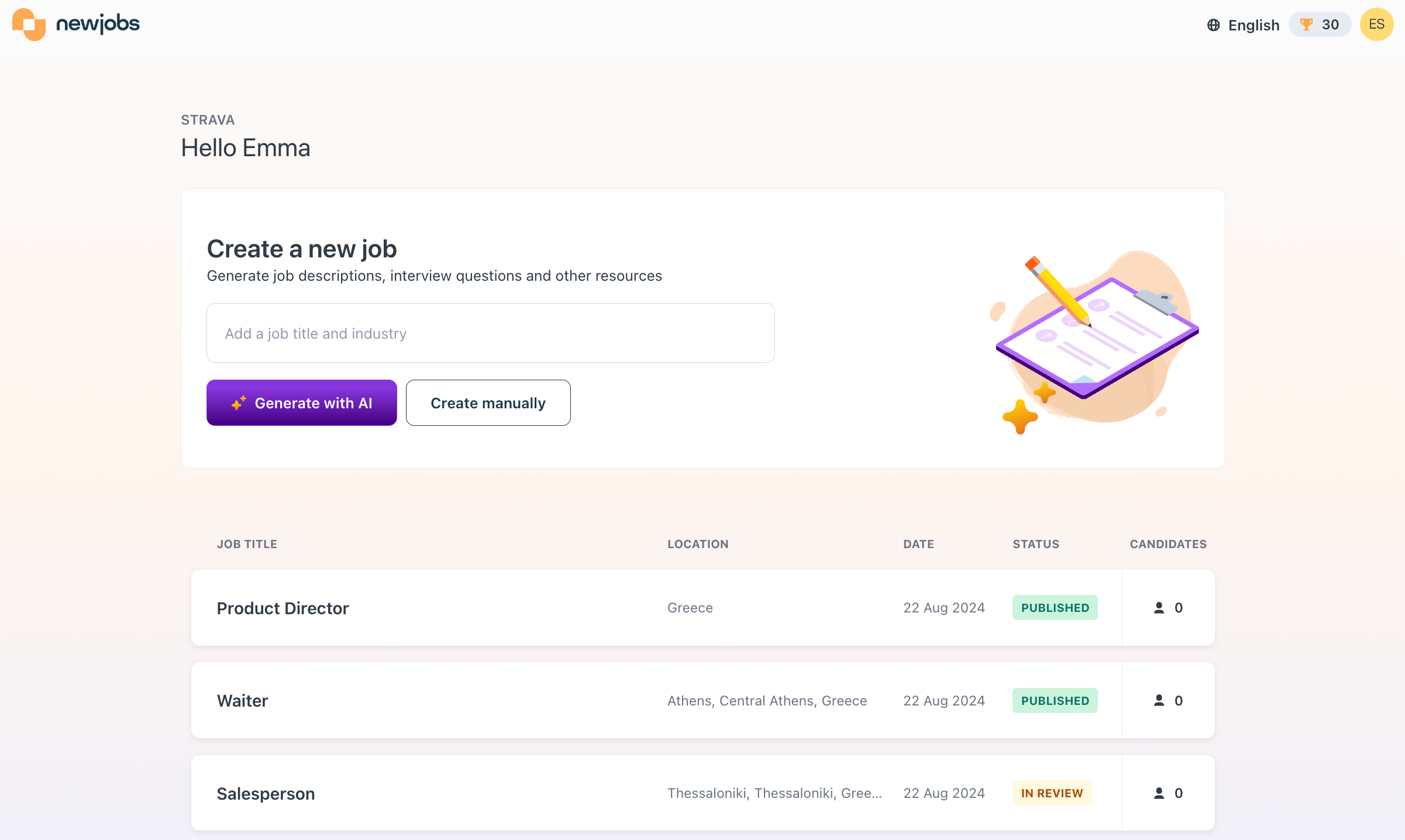The image size is (1405, 840).
Task: Open the Salesperson job listing
Action: click(x=266, y=794)
